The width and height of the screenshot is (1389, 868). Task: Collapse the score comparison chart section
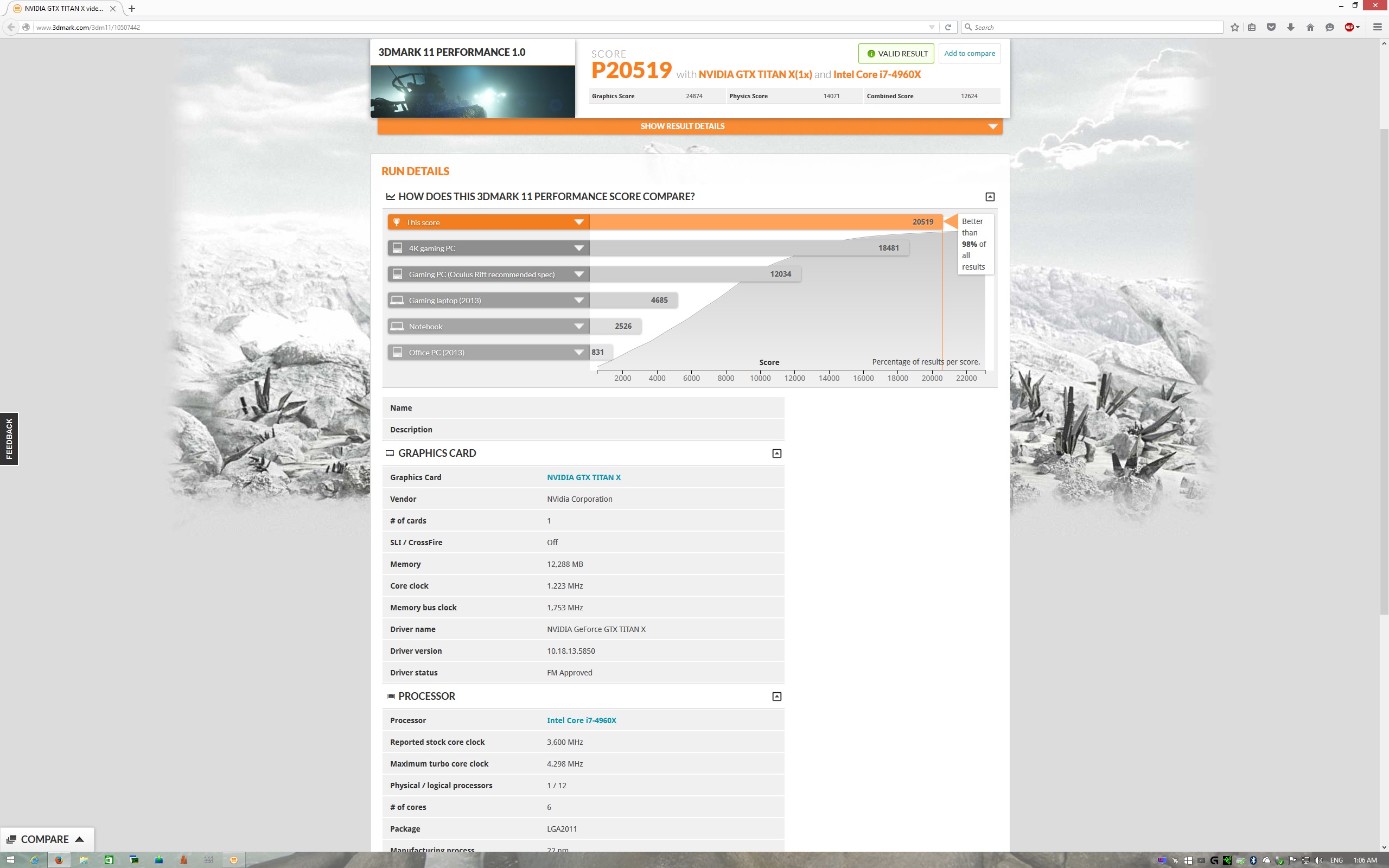pyautogui.click(x=990, y=197)
